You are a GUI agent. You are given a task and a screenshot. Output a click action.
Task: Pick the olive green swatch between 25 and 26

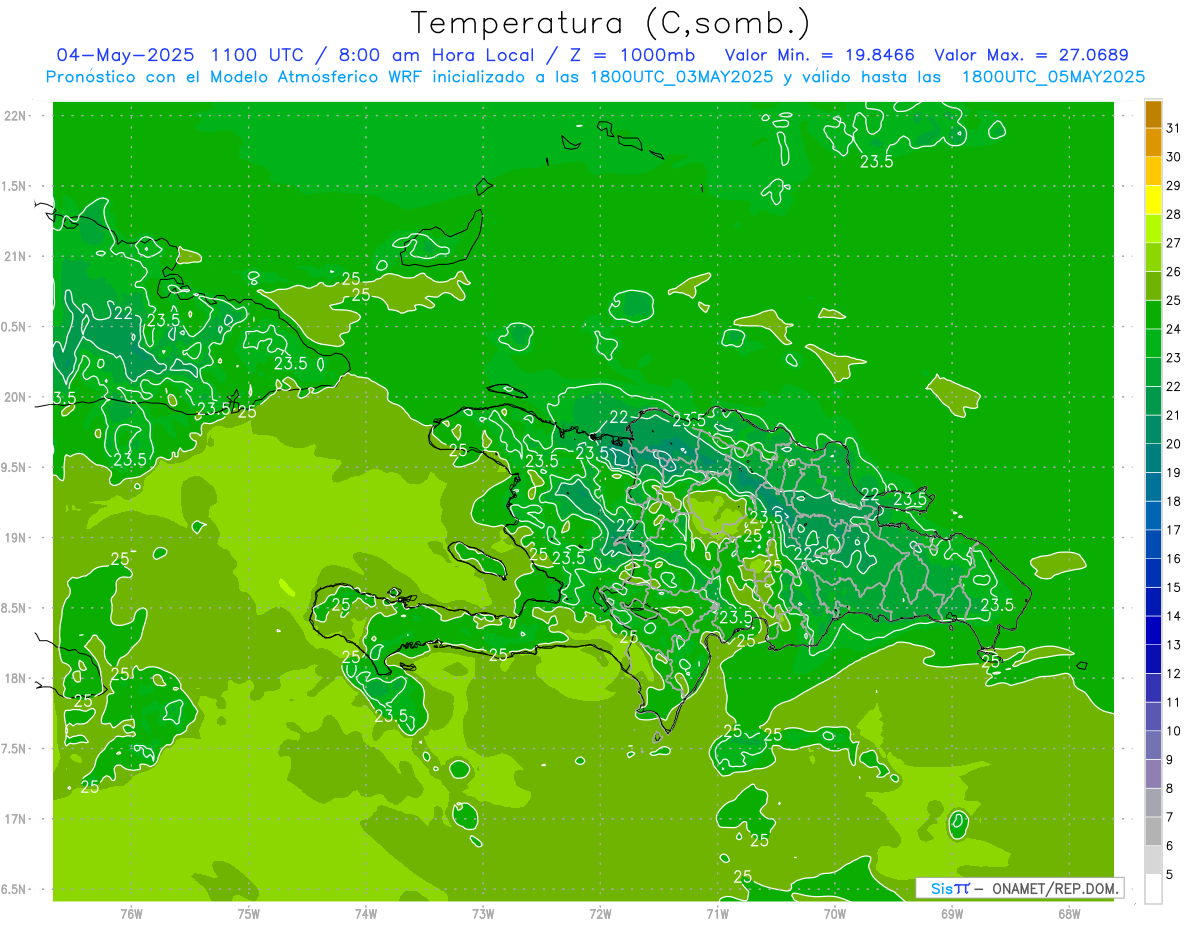(1153, 286)
